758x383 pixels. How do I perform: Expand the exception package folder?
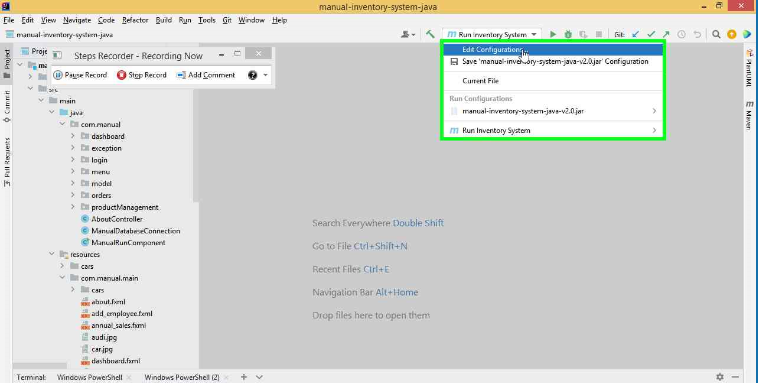click(73, 147)
